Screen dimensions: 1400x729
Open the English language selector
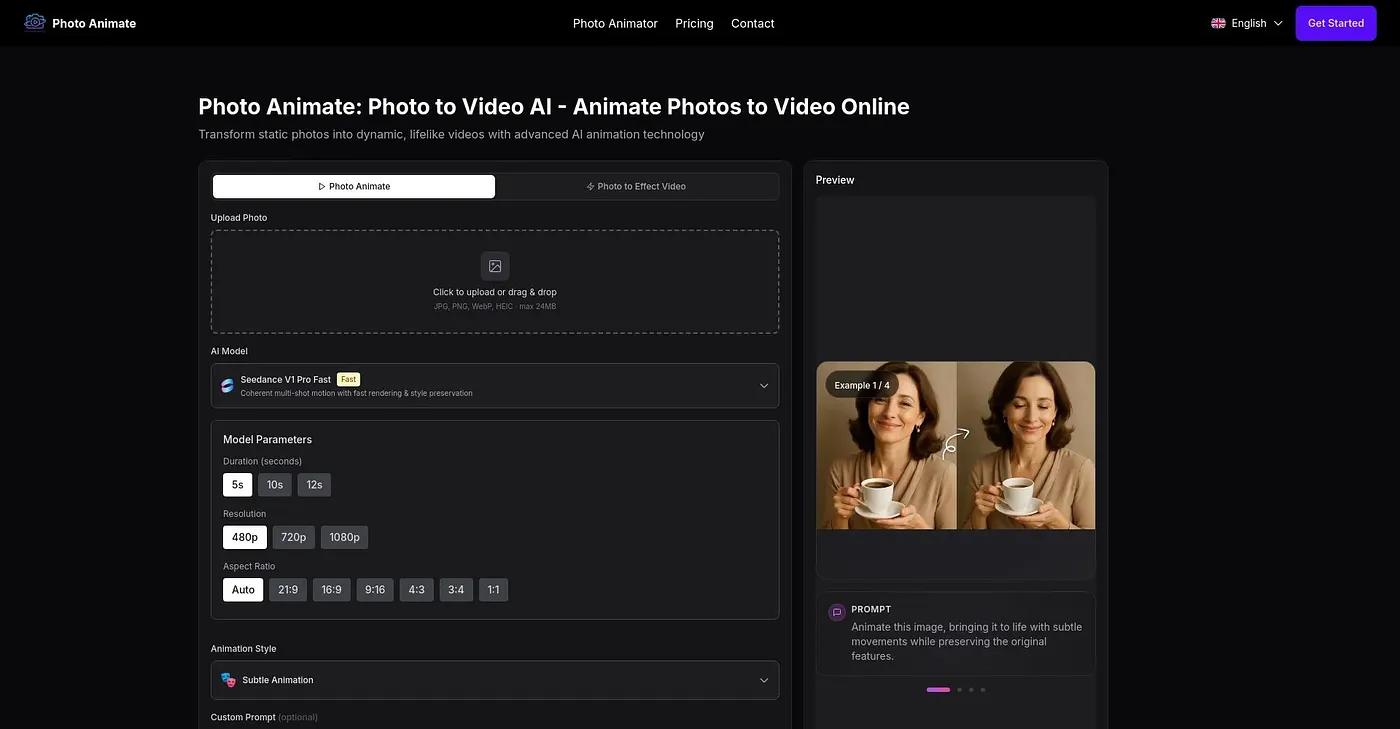pos(1247,23)
